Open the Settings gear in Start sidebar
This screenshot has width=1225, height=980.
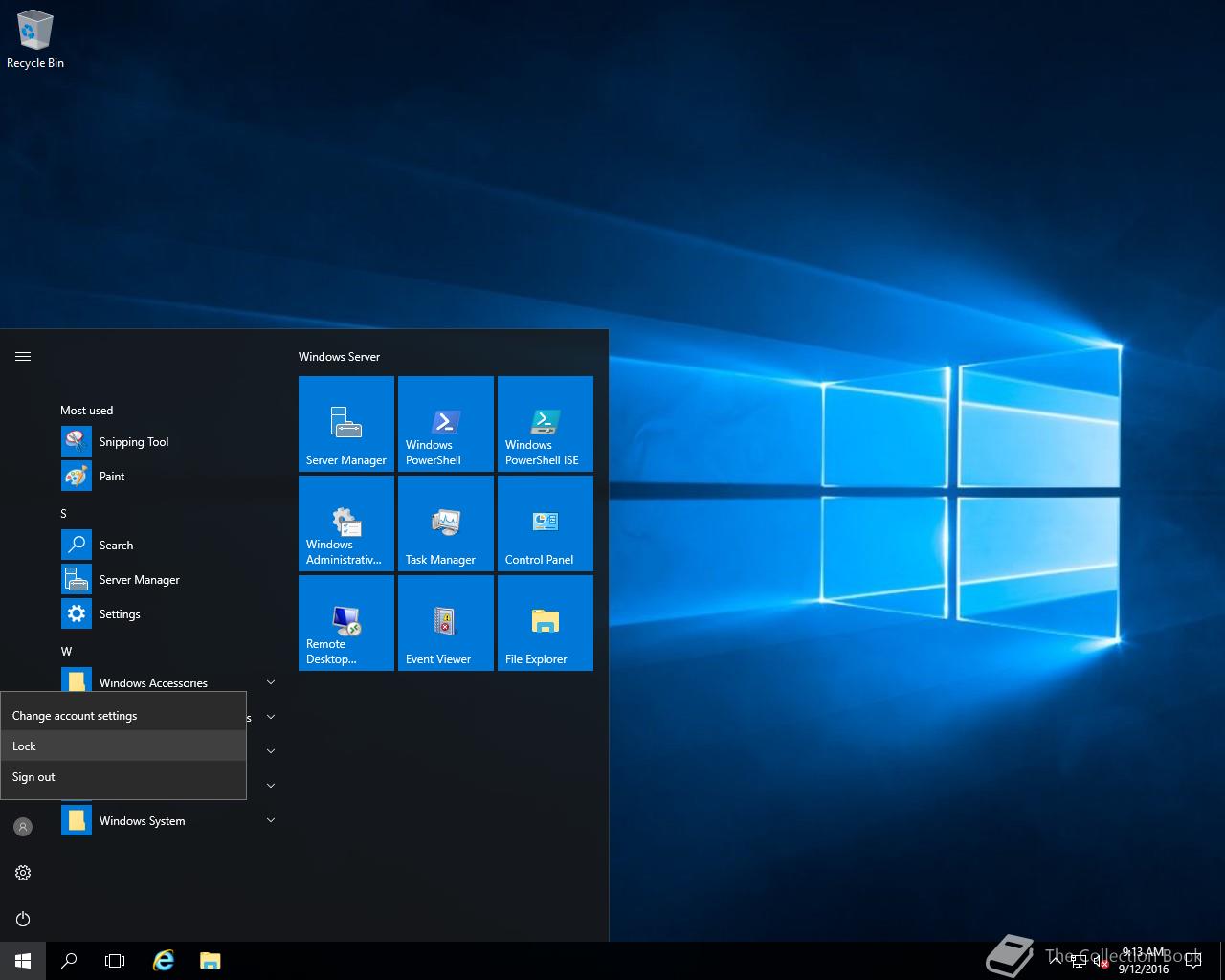tap(23, 873)
